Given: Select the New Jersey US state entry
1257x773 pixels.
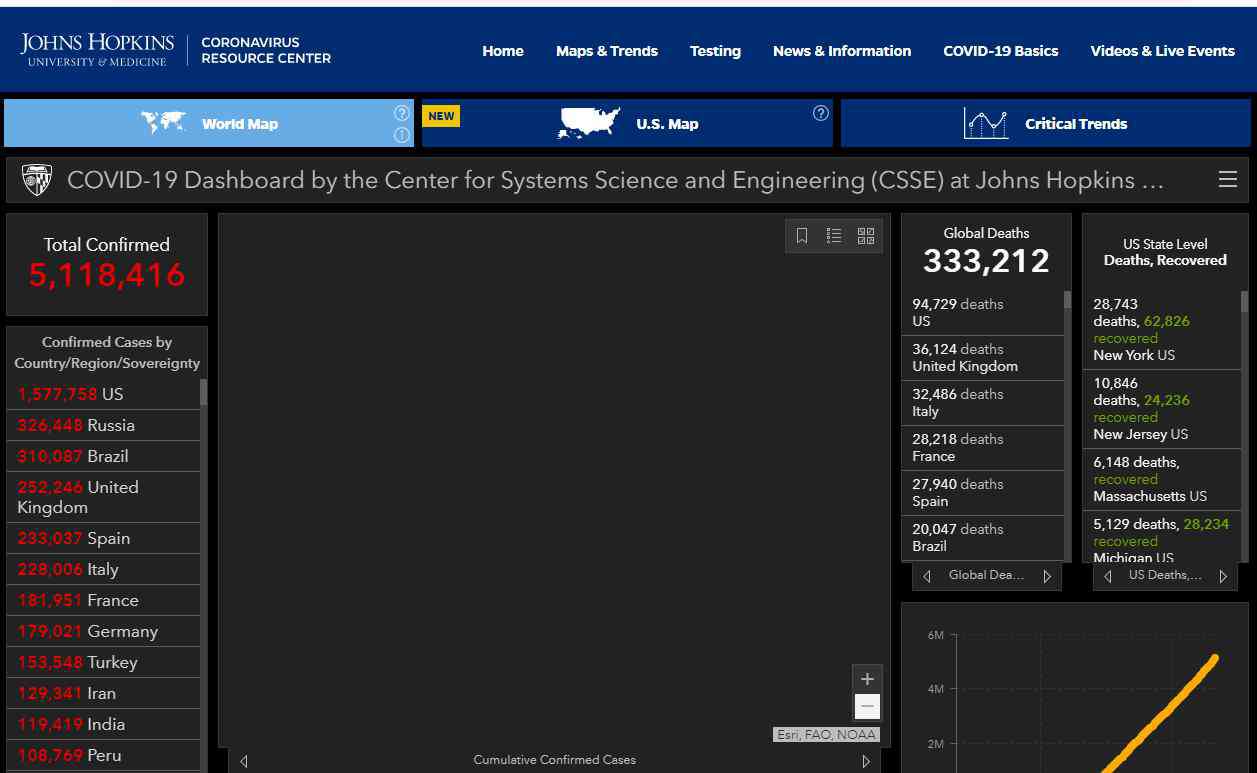Looking at the screenshot, I should (x=1162, y=409).
